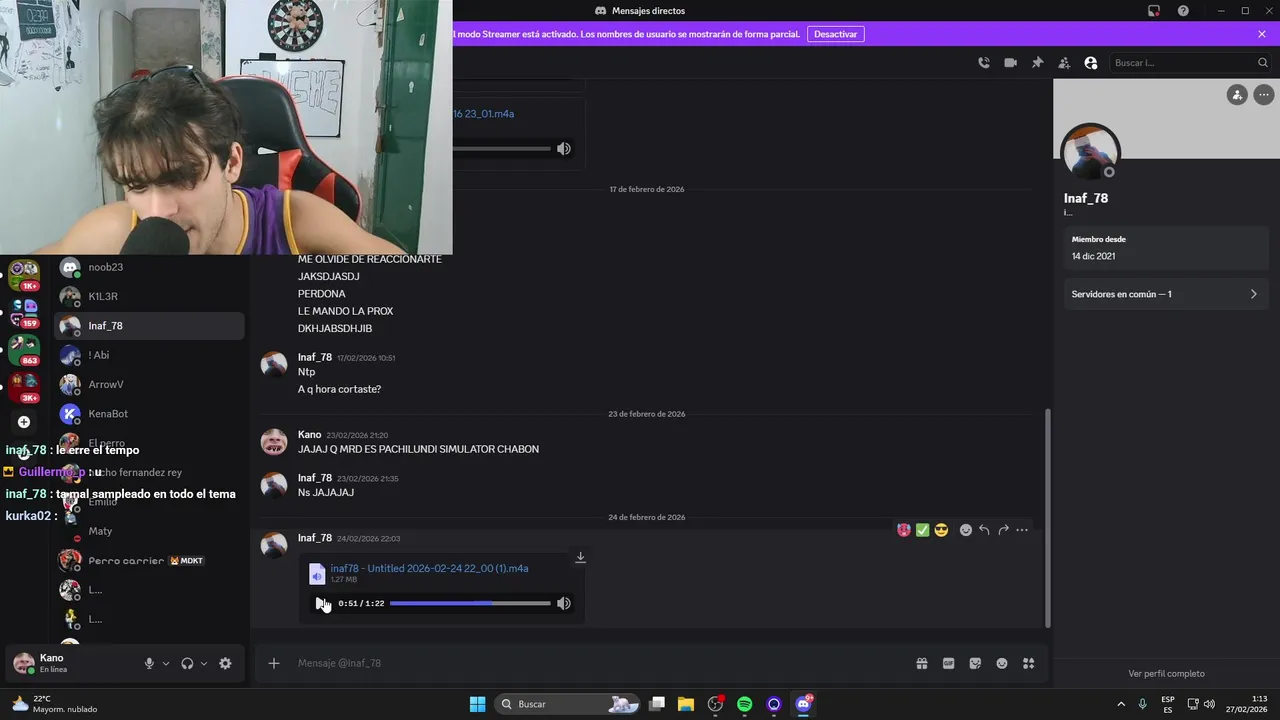This screenshot has width=1280, height=720.
Task: Open the sticker picker
Action: [x=975, y=663]
